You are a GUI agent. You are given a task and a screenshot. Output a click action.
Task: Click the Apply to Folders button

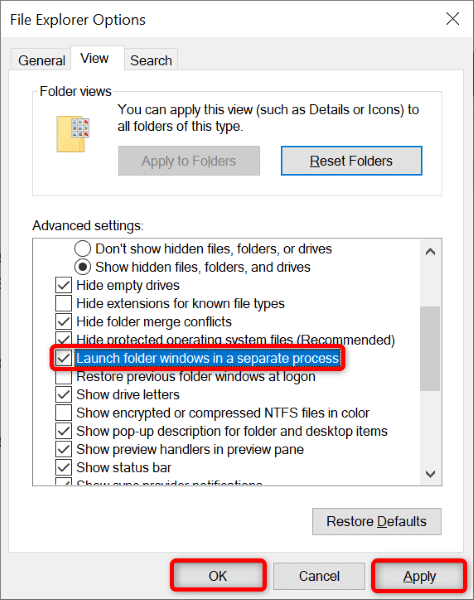[x=189, y=161]
